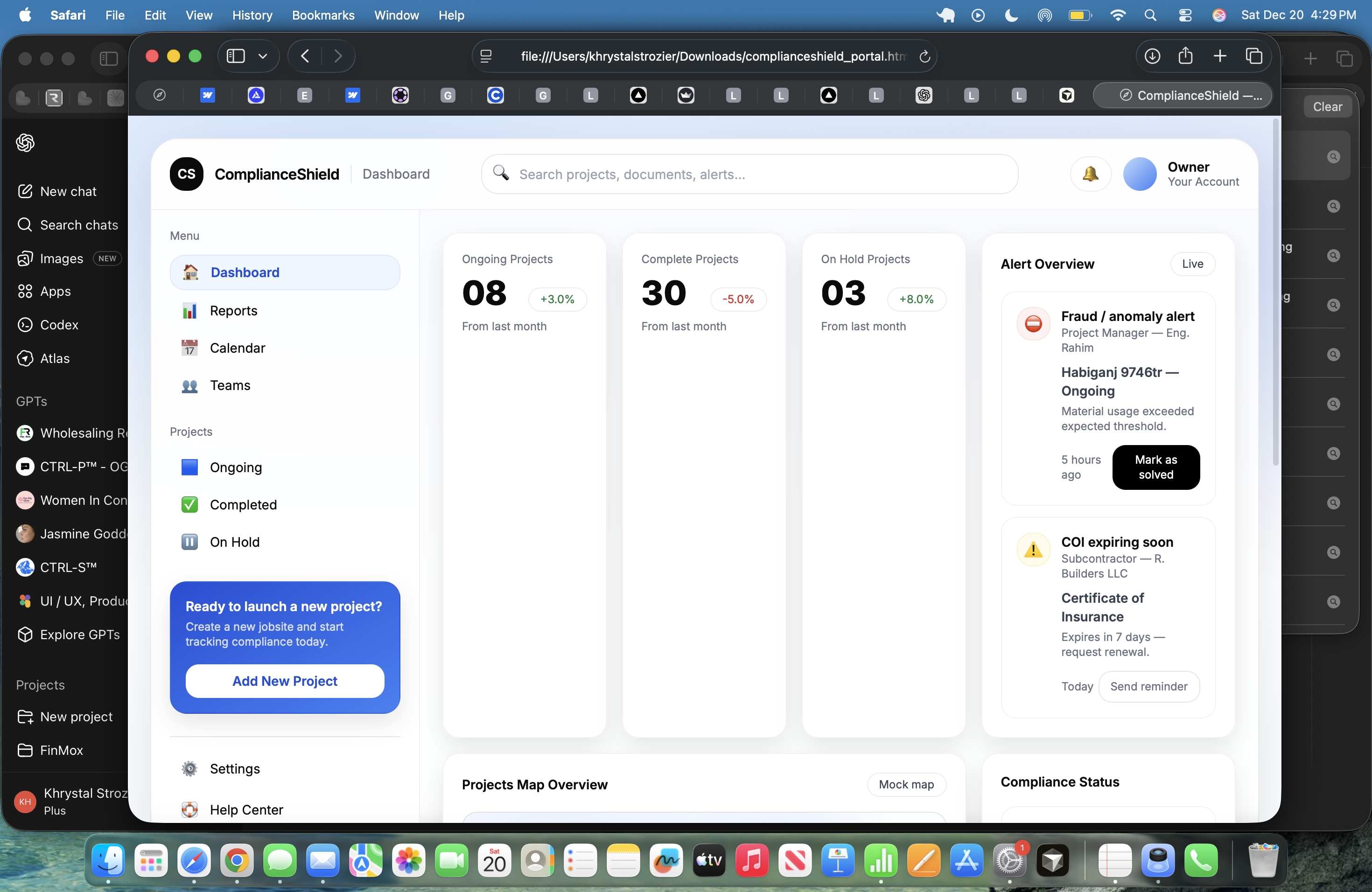Image resolution: width=1372 pixels, height=892 pixels.
Task: Click the Add New Project button
Action: pos(285,681)
